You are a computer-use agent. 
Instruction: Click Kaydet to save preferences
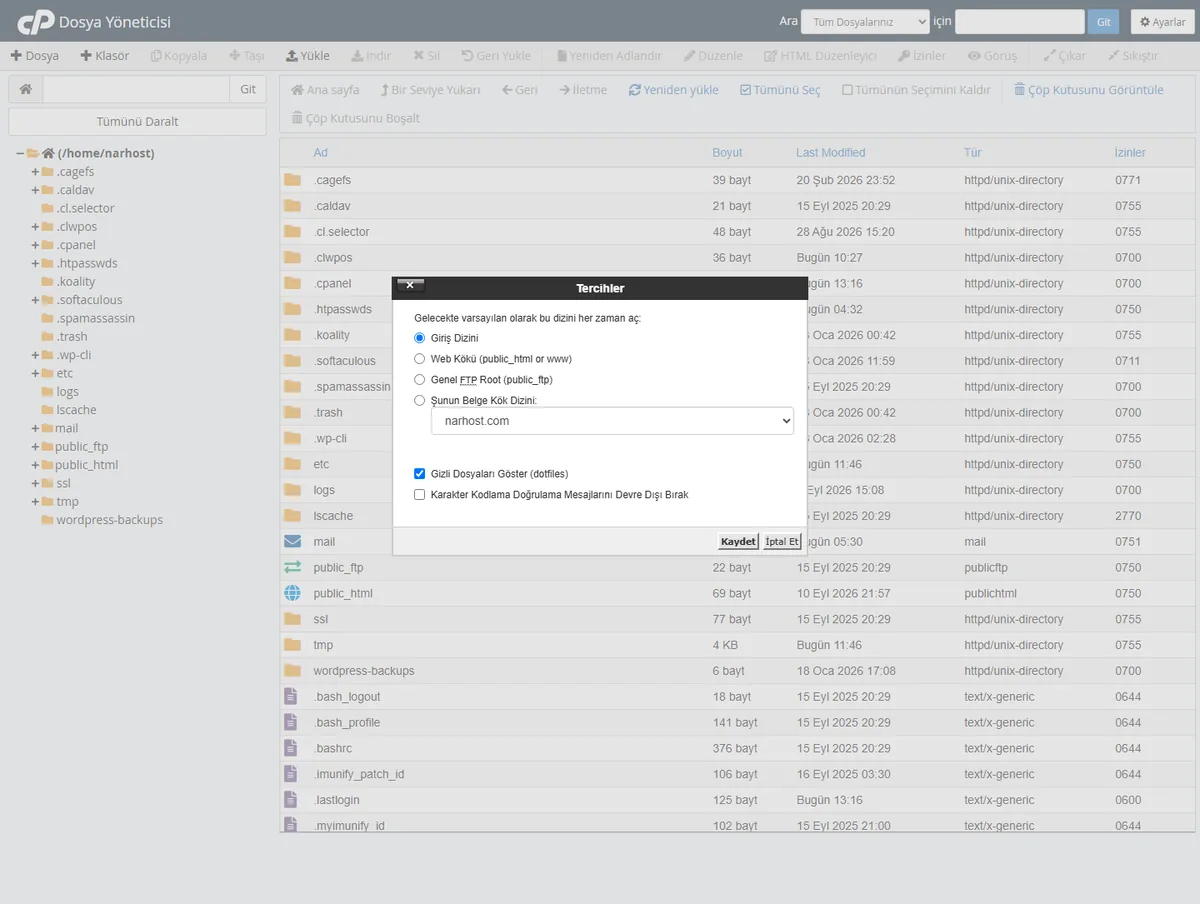click(738, 541)
